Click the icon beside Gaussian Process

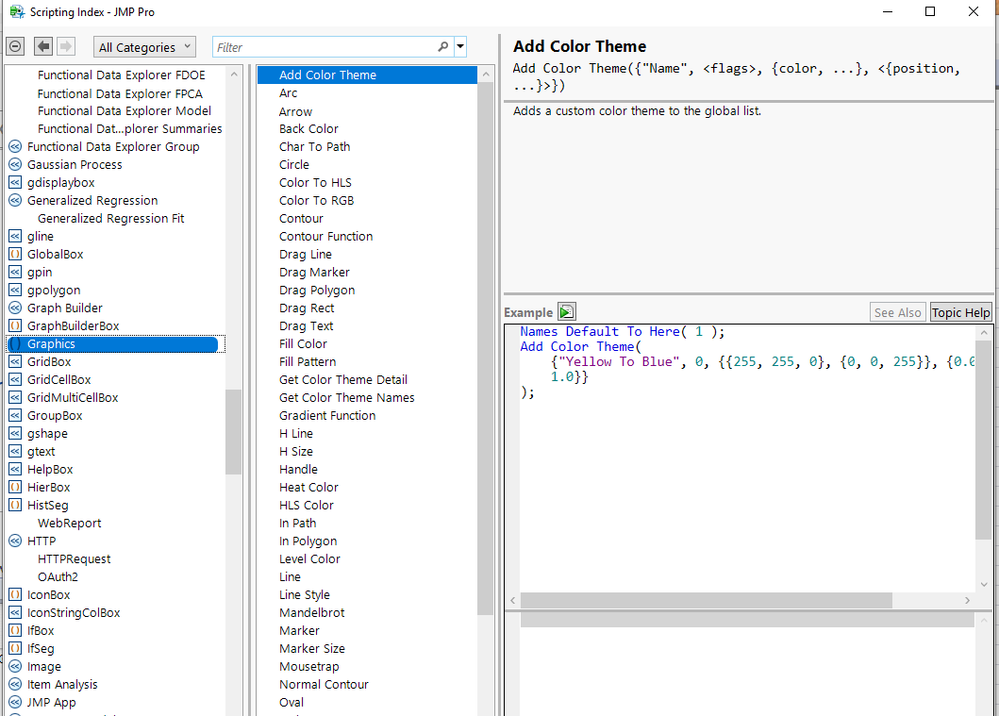(x=15, y=164)
